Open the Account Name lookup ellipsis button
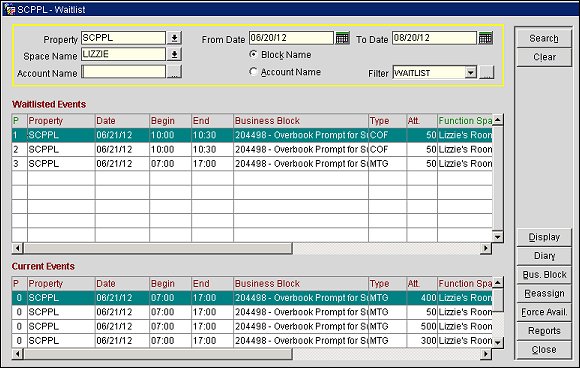The height and width of the screenshot is (368, 580). (174, 72)
